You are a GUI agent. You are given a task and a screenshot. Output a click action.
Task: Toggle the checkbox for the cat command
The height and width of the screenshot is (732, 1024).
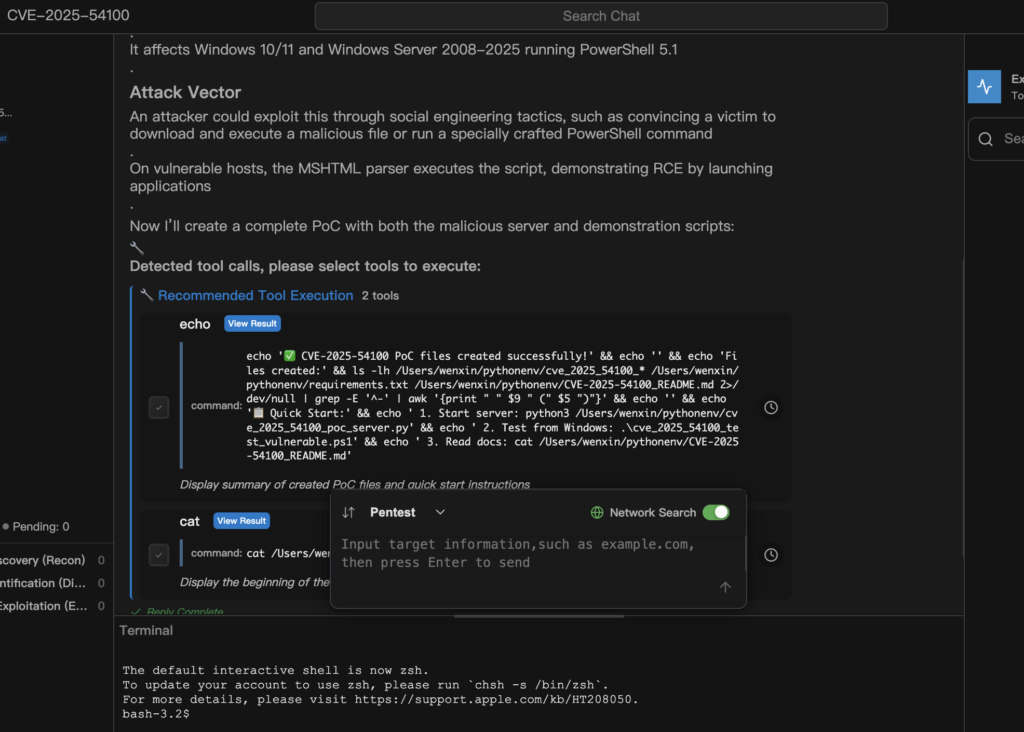pyautogui.click(x=158, y=554)
